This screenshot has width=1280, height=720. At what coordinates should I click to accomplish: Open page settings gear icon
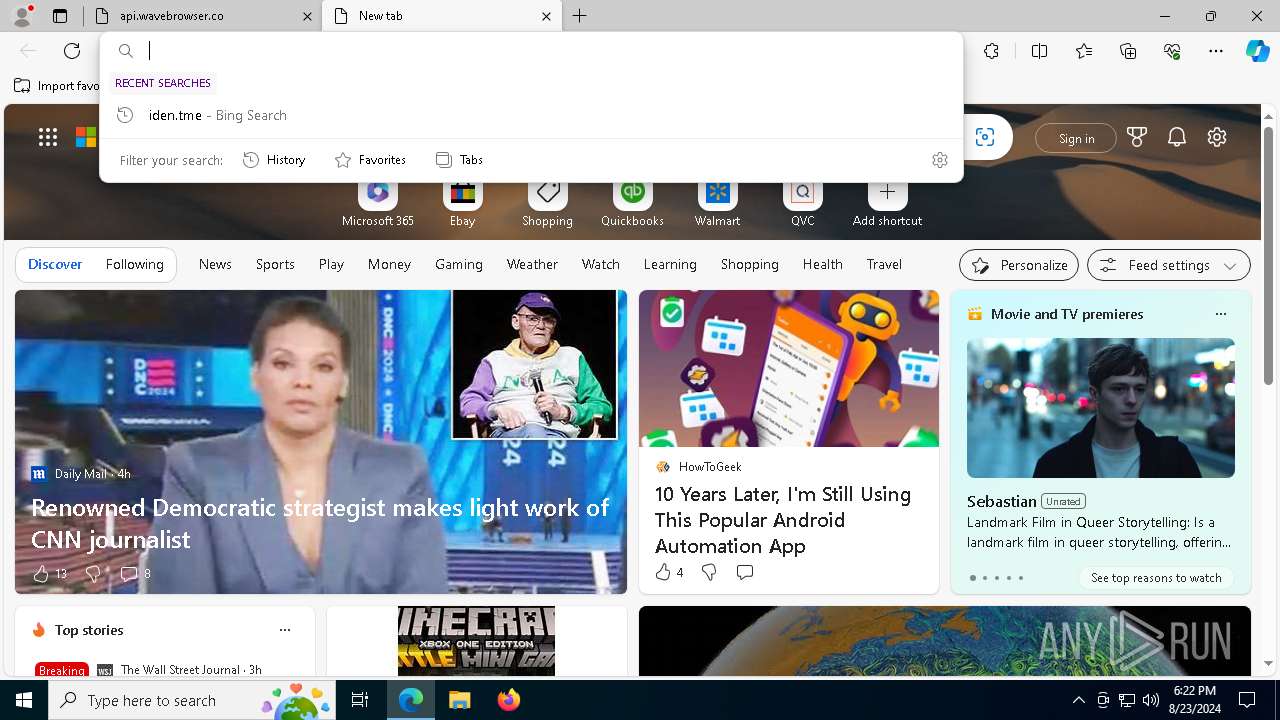tap(1217, 138)
